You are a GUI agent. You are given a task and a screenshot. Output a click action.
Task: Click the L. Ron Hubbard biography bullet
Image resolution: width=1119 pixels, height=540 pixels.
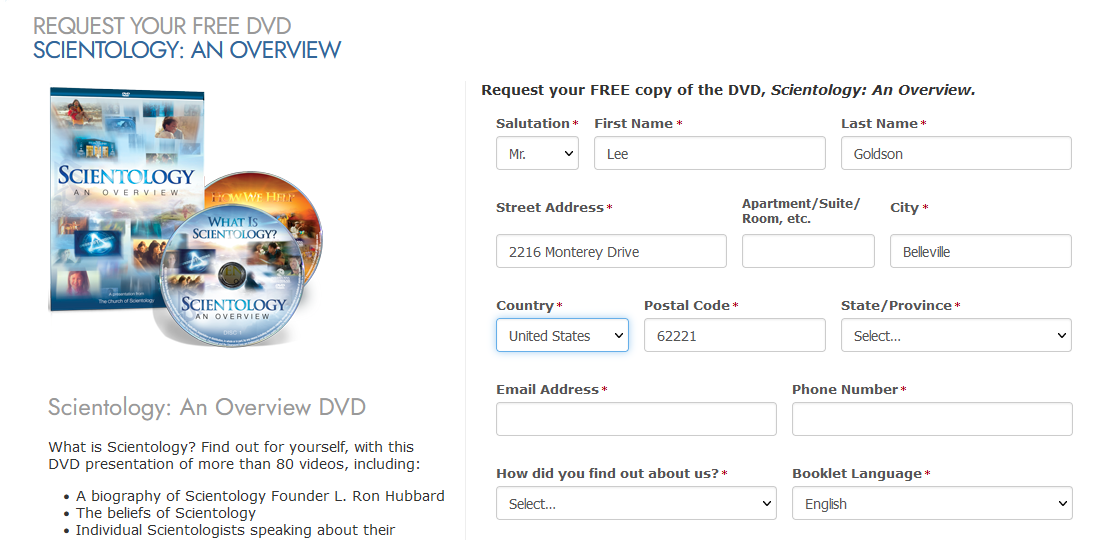point(260,496)
